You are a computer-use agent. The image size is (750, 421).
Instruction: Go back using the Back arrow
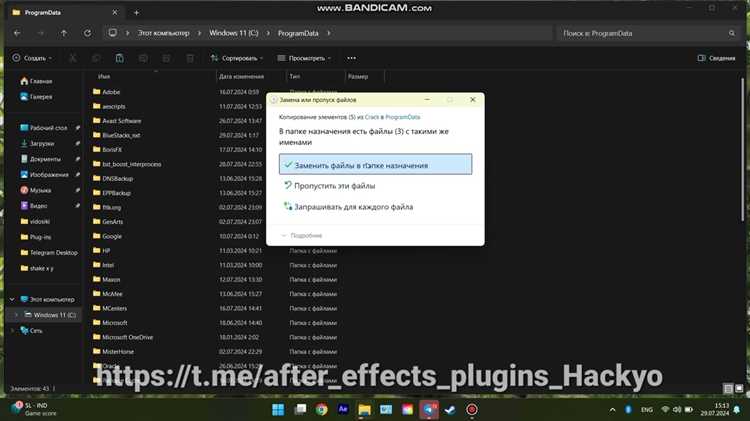(17, 33)
